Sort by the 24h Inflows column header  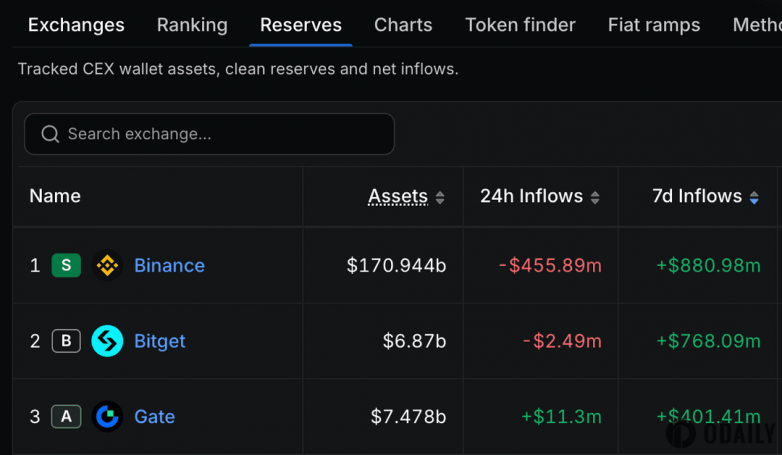click(x=531, y=196)
